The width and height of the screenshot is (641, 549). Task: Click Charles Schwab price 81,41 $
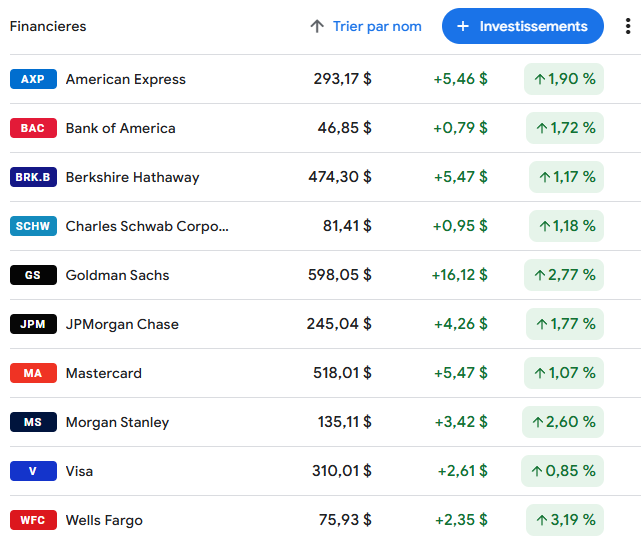click(x=347, y=226)
